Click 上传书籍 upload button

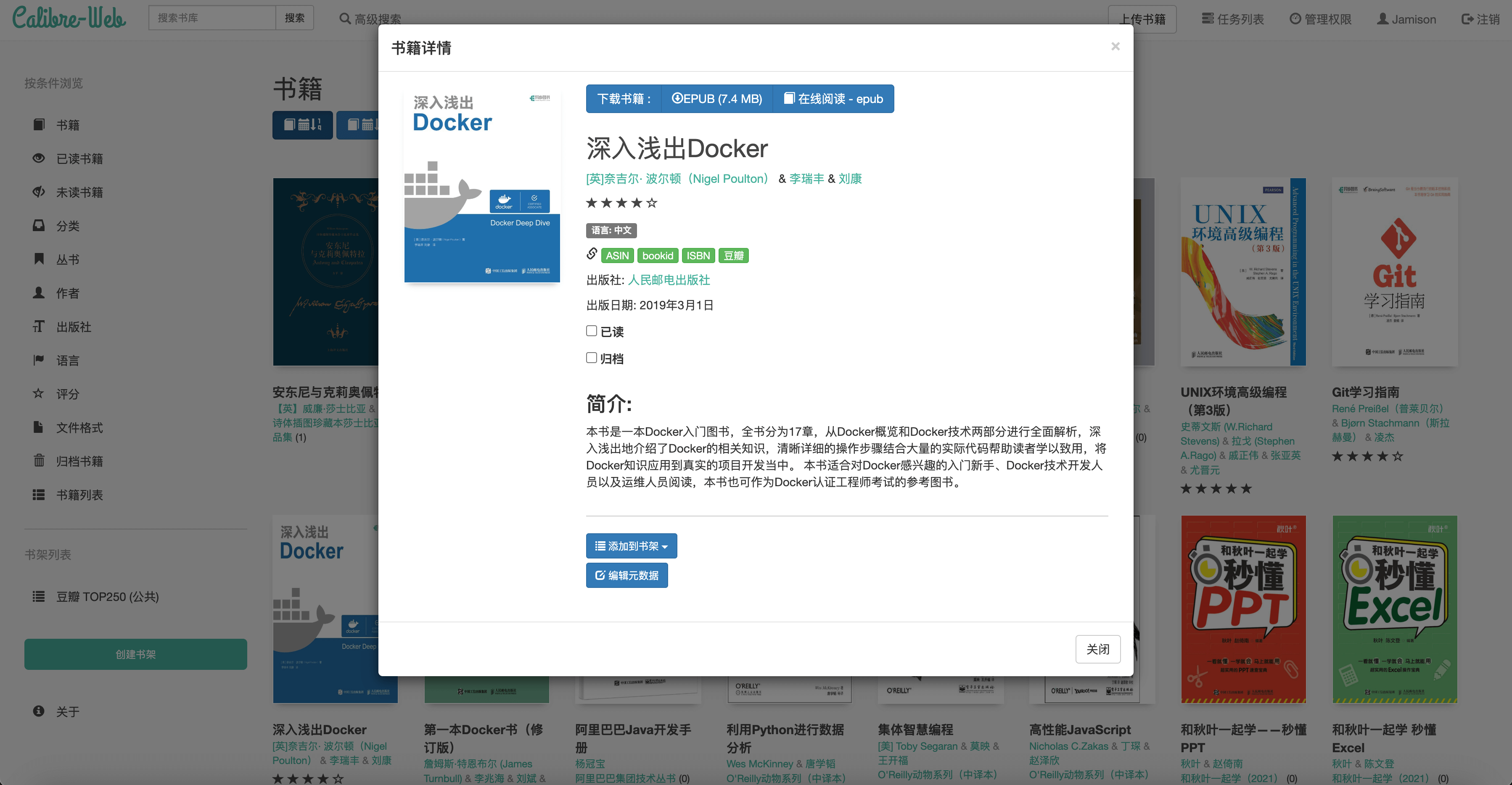click(1142, 19)
